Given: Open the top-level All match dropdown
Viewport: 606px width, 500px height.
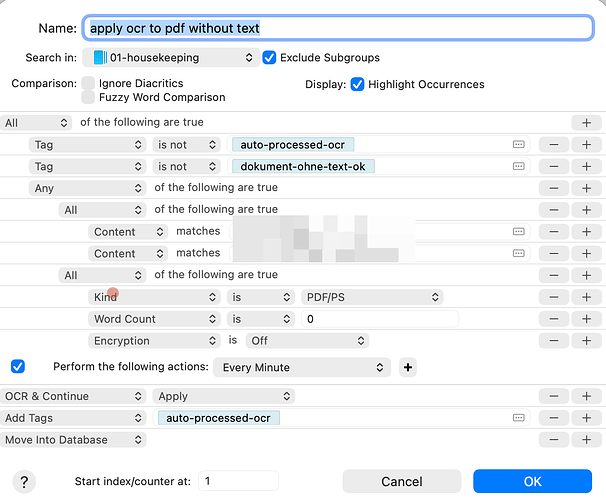Looking at the screenshot, I should (36, 123).
